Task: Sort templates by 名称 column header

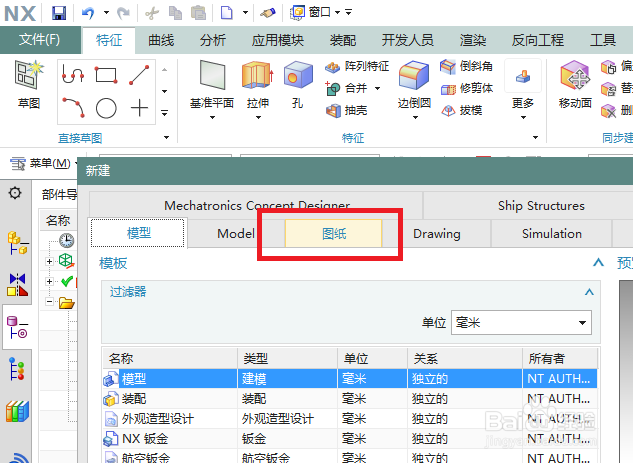Action: pyautogui.click(x=170, y=358)
